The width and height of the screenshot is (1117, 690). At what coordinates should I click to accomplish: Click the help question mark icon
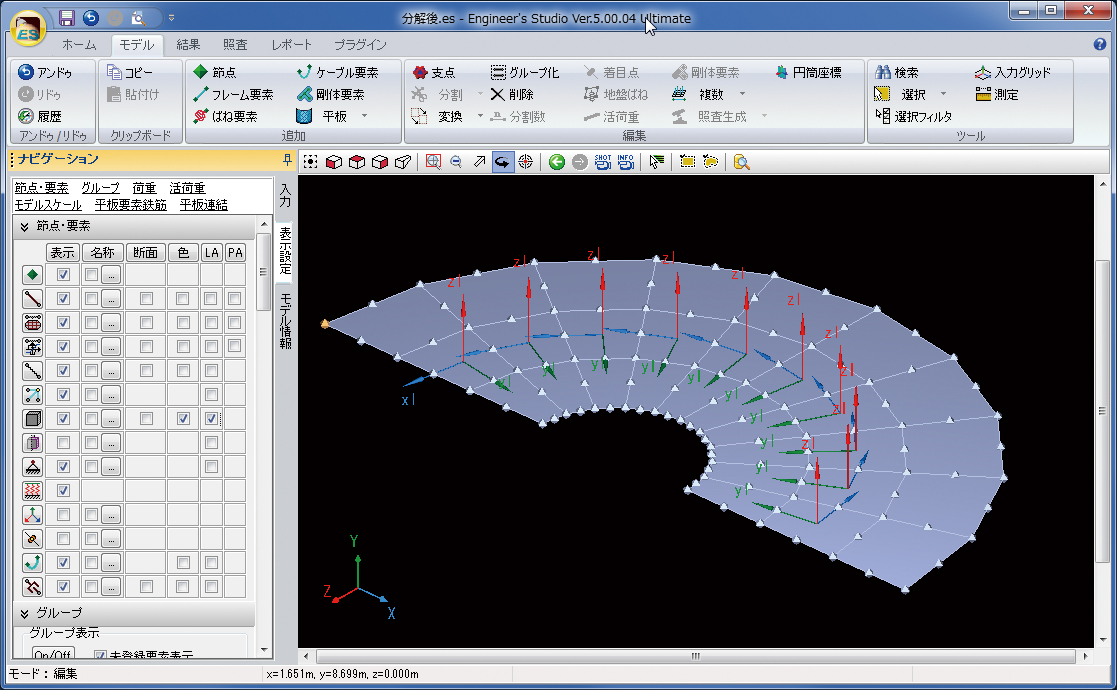point(1100,44)
